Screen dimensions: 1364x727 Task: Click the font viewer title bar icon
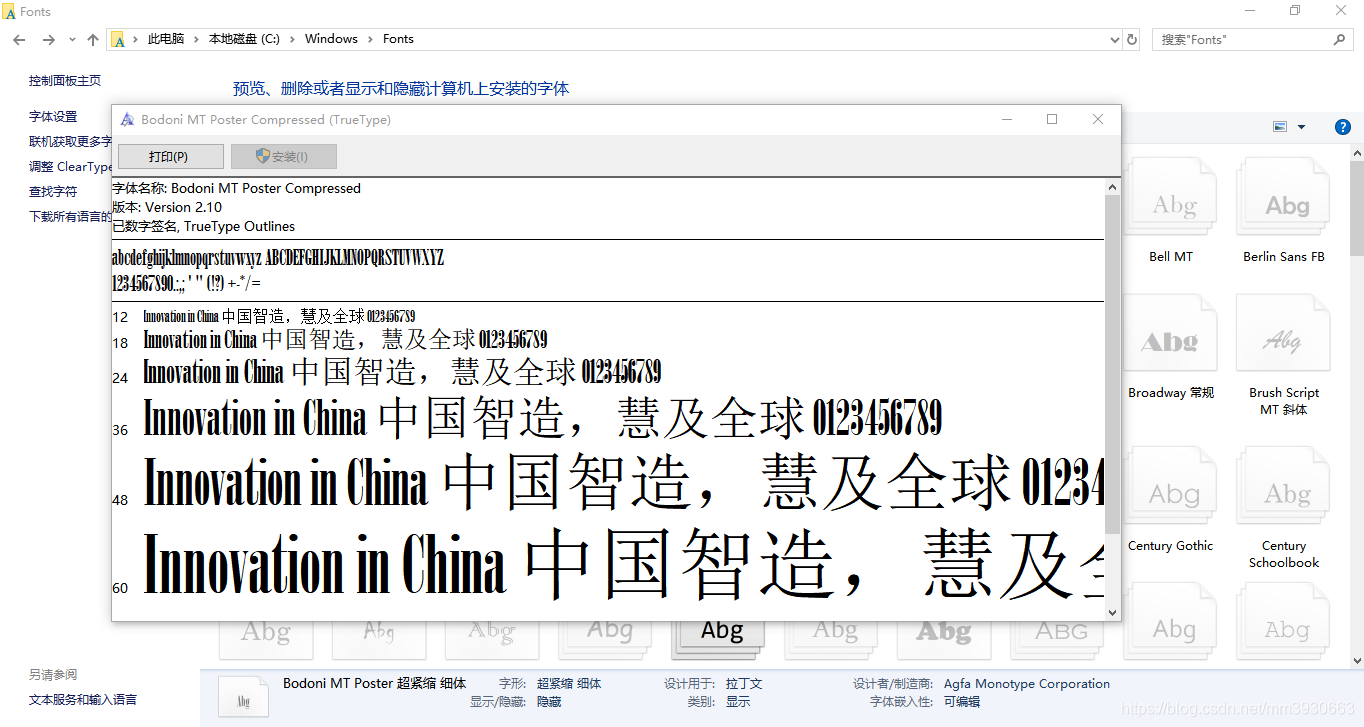127,119
